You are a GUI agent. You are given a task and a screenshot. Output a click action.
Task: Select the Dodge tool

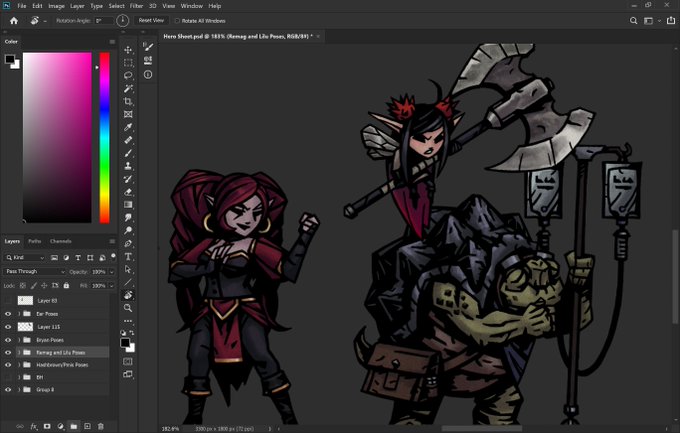tap(128, 230)
